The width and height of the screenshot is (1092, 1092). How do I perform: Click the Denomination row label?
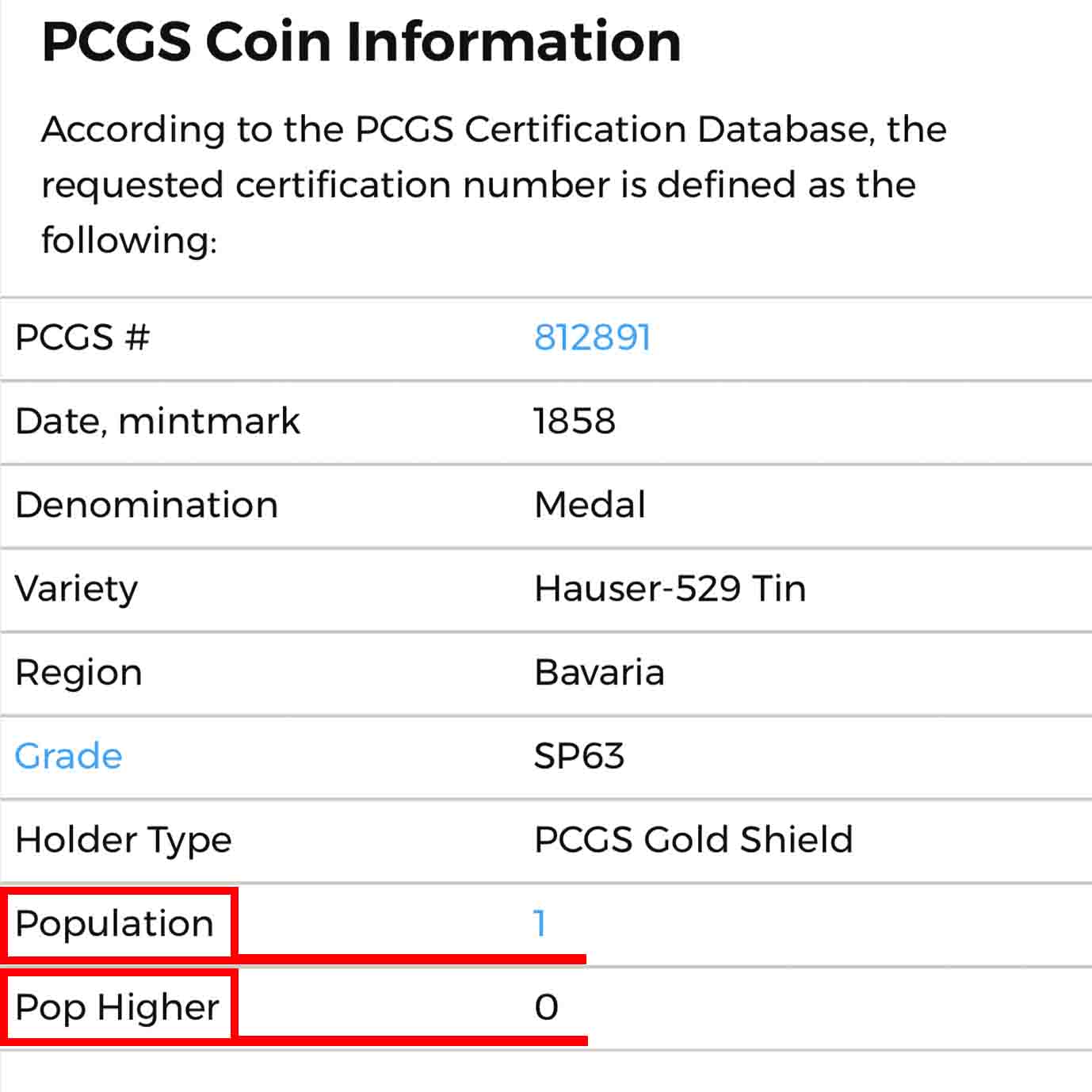147,505
